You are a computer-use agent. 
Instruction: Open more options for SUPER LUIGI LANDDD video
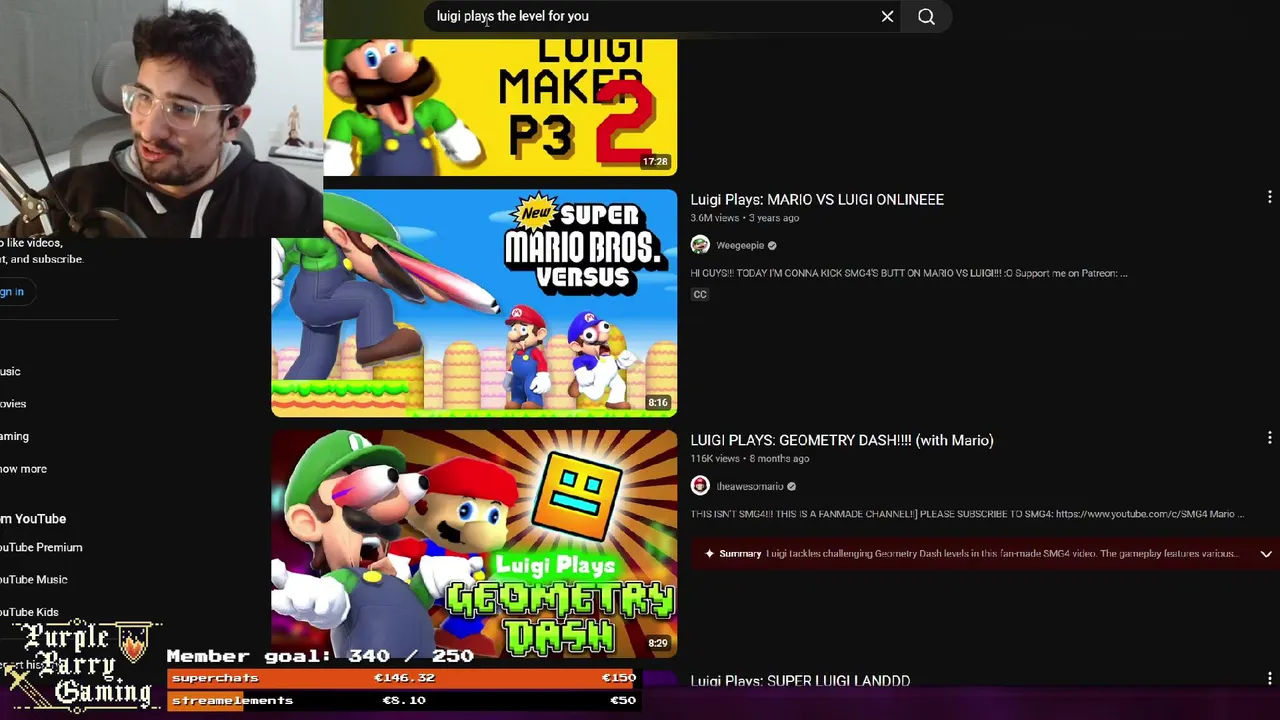click(1269, 679)
